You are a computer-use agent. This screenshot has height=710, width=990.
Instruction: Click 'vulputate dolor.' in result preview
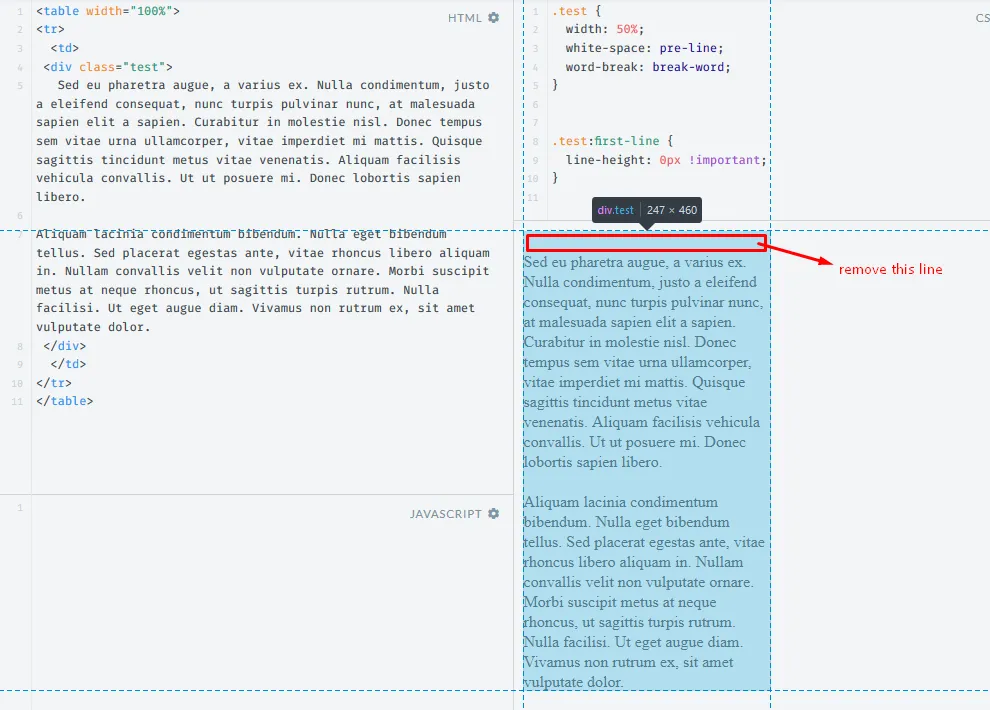[x=574, y=682]
